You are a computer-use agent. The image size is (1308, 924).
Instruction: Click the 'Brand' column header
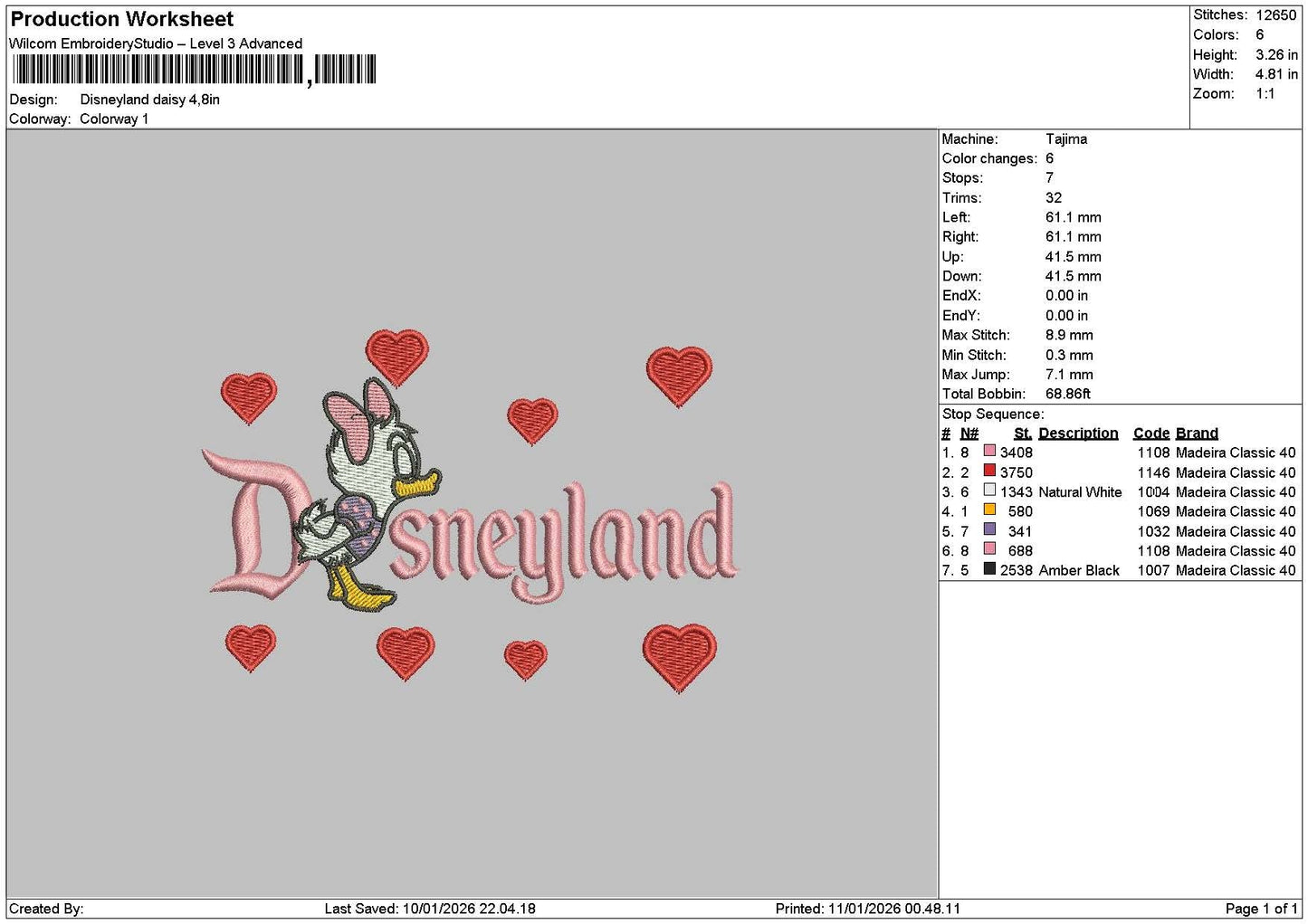coord(1197,433)
